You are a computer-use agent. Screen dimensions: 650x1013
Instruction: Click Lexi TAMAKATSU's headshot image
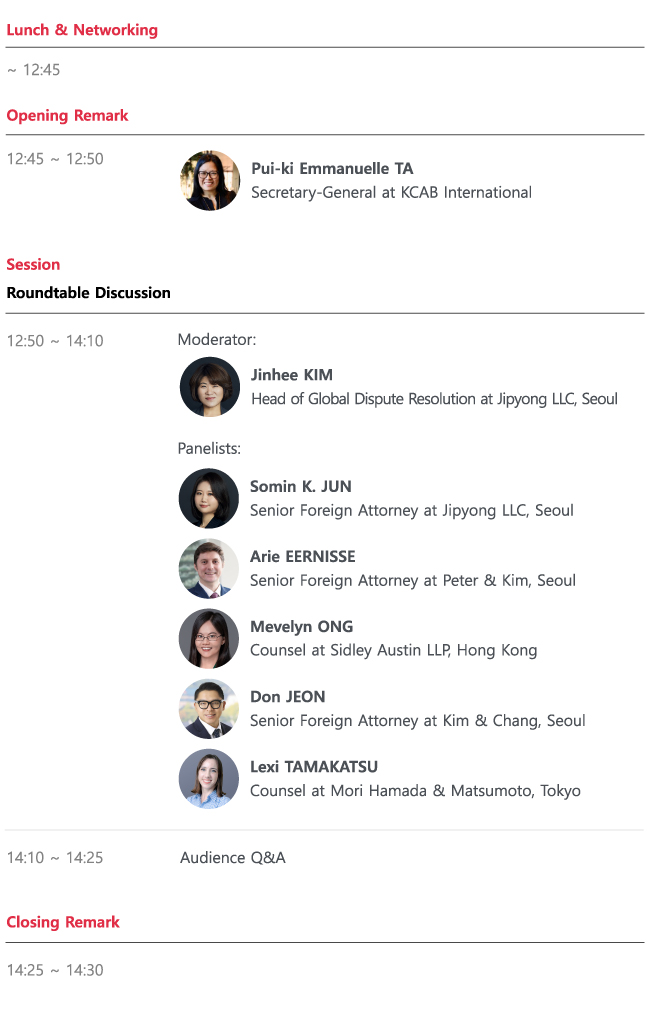[x=209, y=778]
